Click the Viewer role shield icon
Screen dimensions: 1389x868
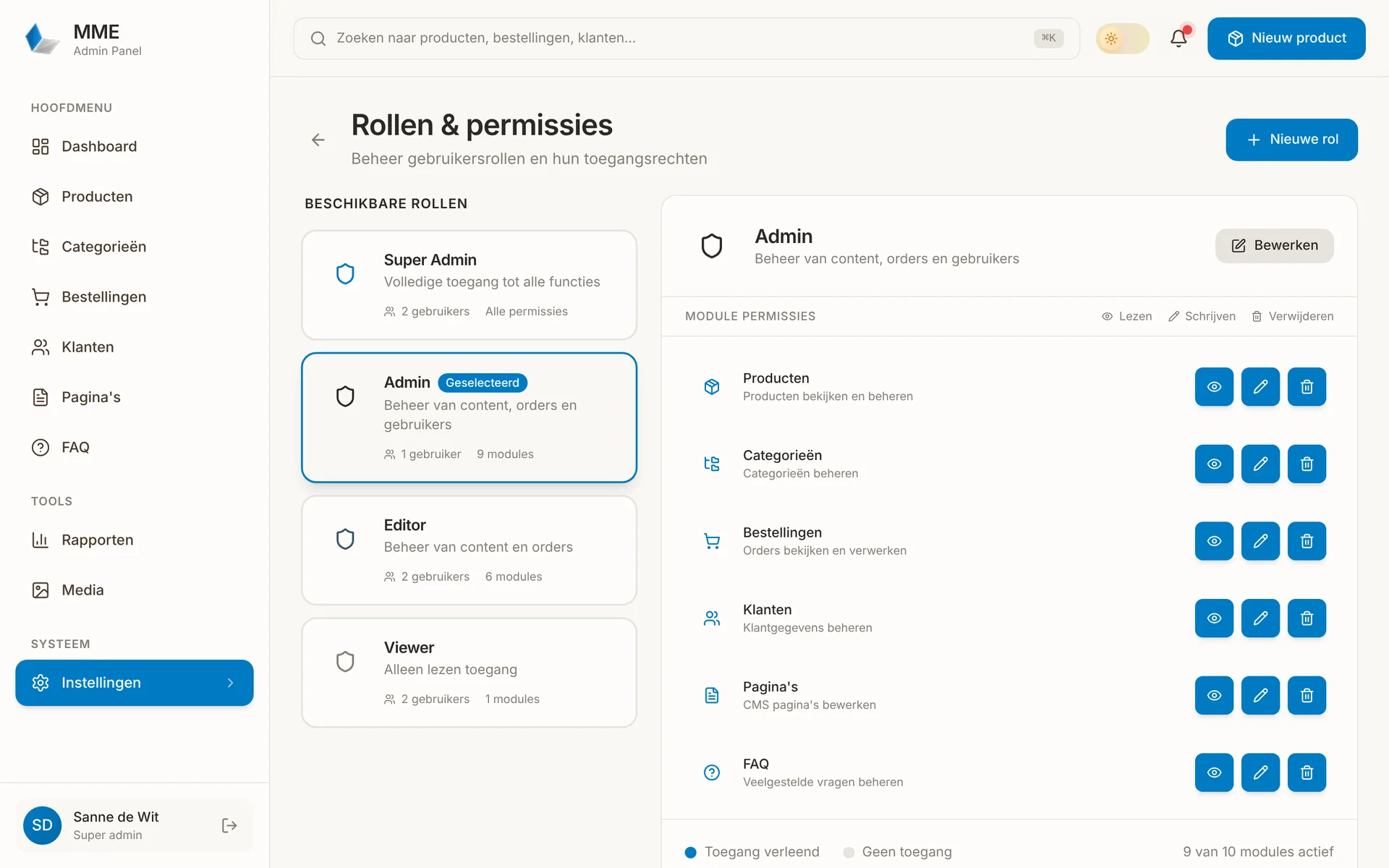coord(345,661)
